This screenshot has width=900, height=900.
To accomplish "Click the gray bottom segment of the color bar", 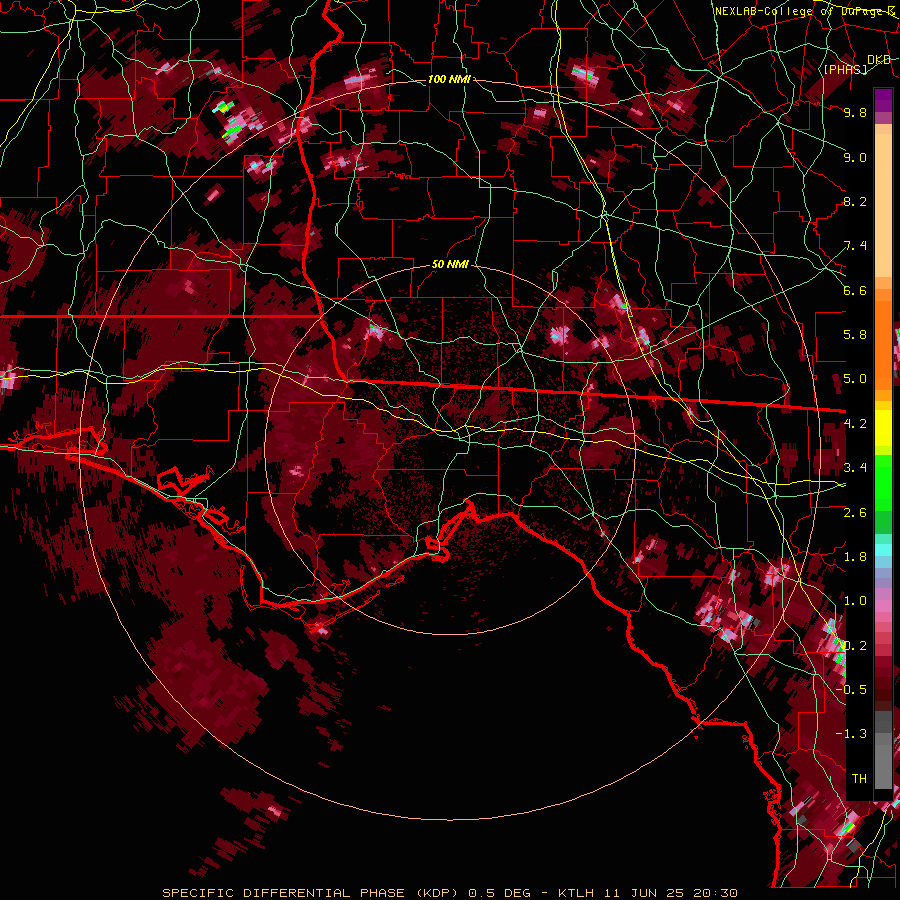I will click(x=883, y=761).
